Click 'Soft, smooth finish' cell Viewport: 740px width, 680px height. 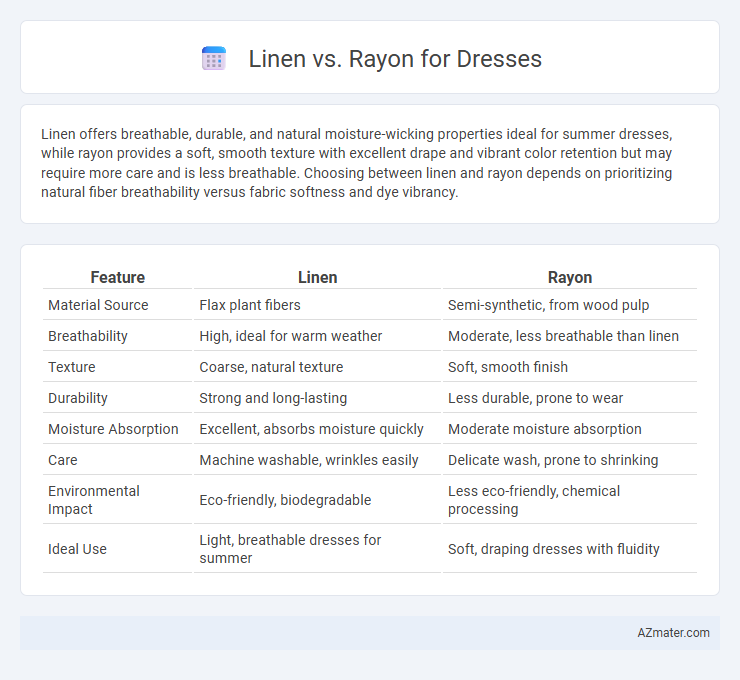[508, 367]
